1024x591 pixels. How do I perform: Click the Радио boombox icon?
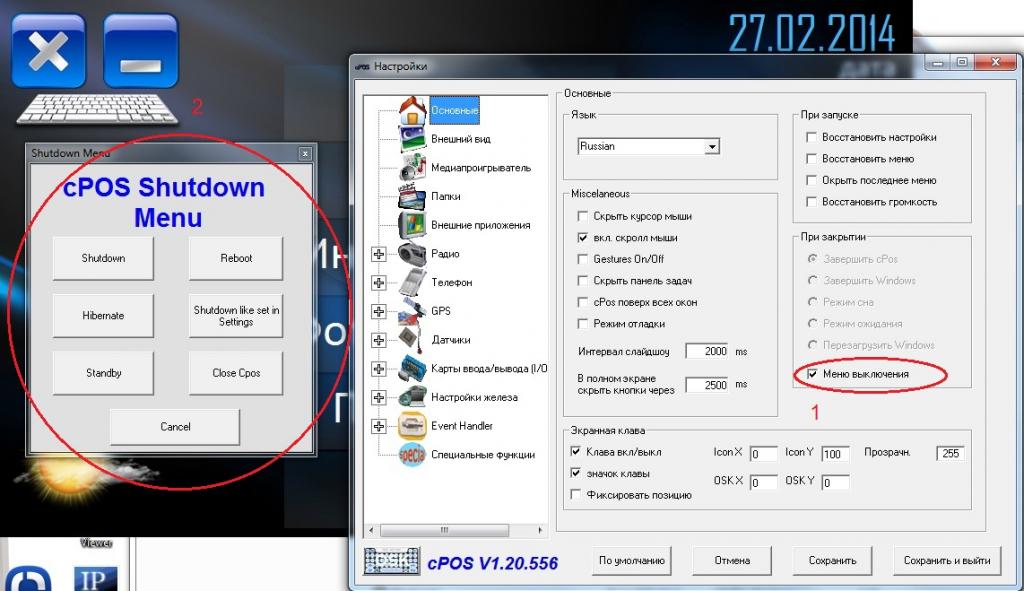(x=413, y=254)
